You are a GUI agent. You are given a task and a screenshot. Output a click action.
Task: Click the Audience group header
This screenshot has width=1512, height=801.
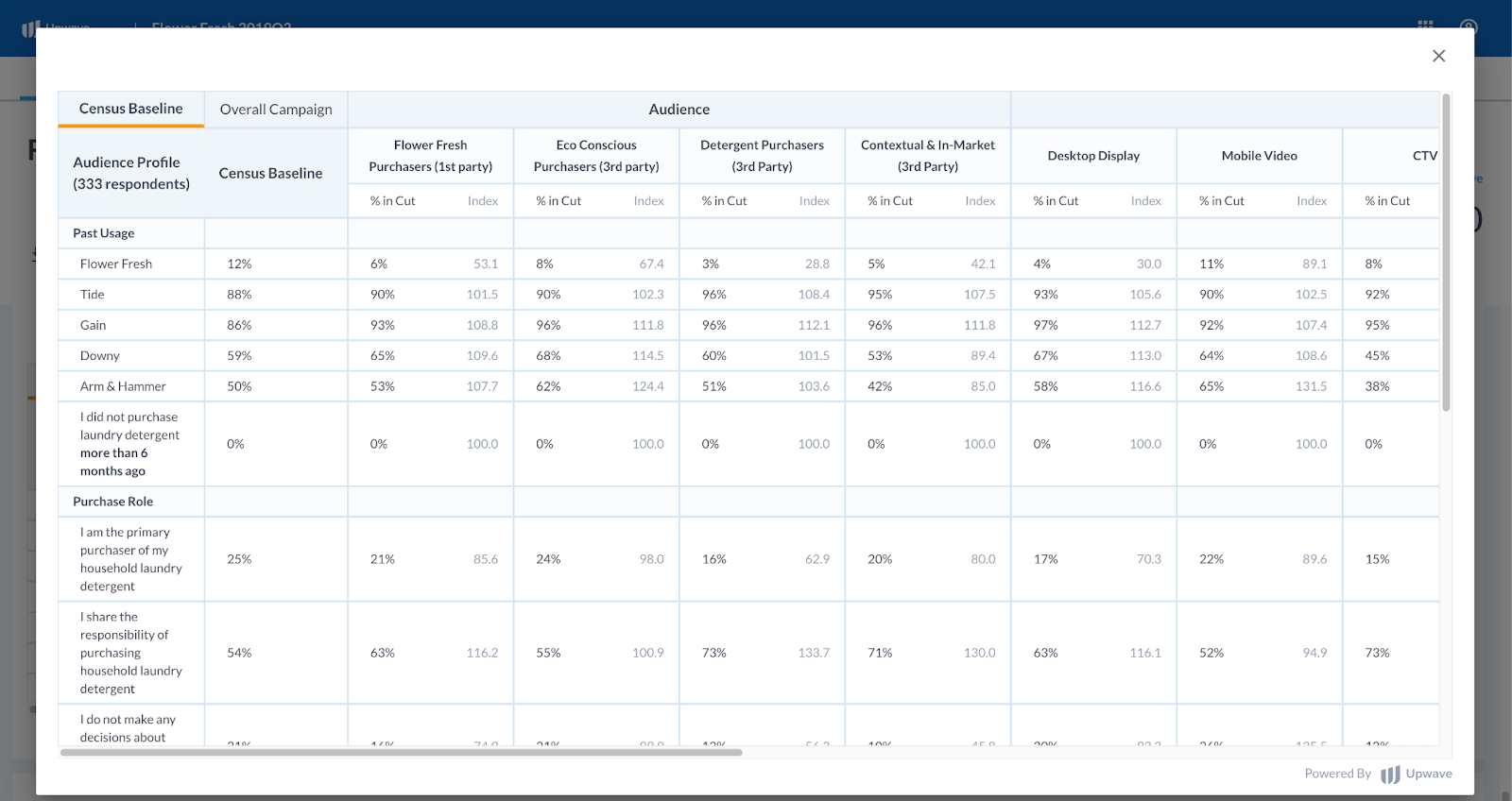(x=679, y=110)
